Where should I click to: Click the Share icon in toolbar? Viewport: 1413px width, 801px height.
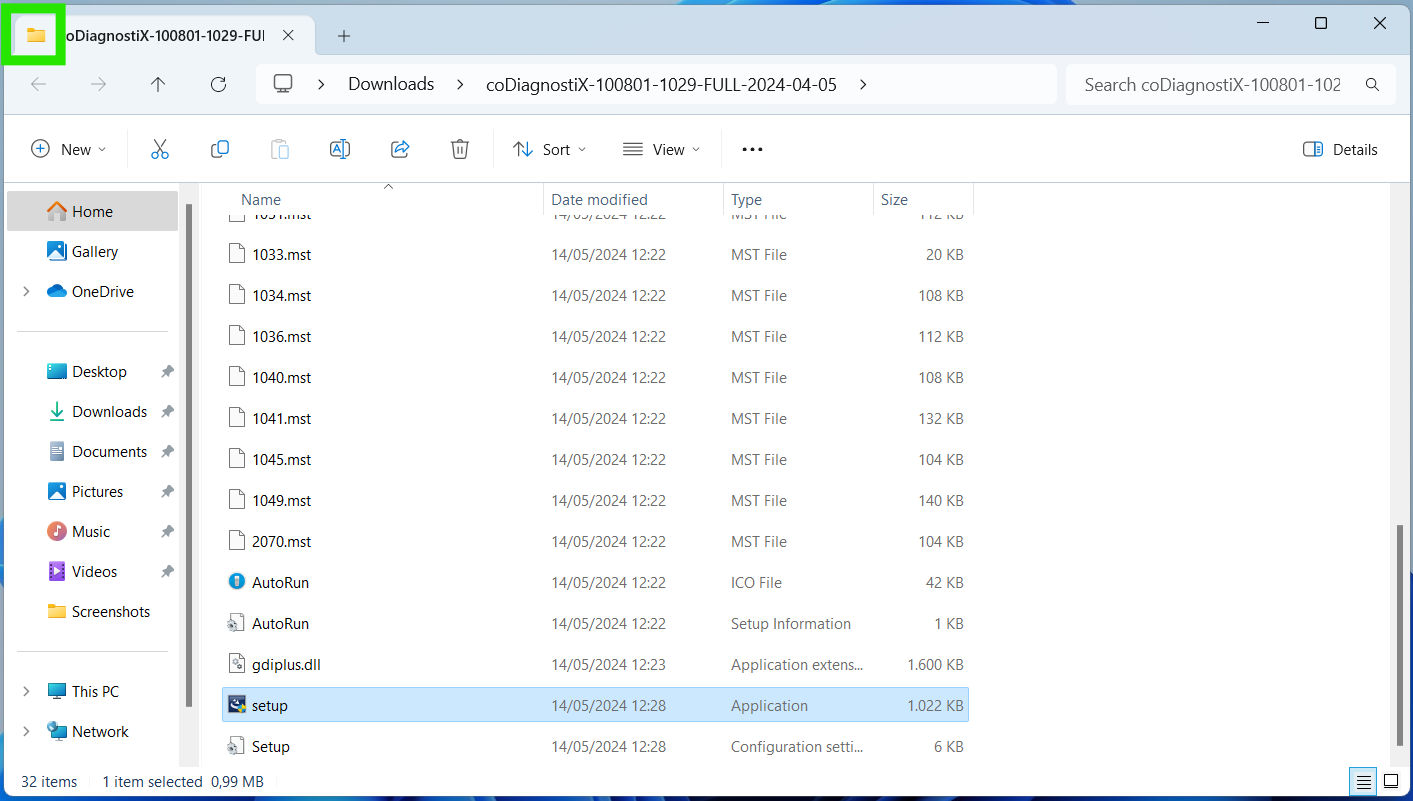(400, 149)
